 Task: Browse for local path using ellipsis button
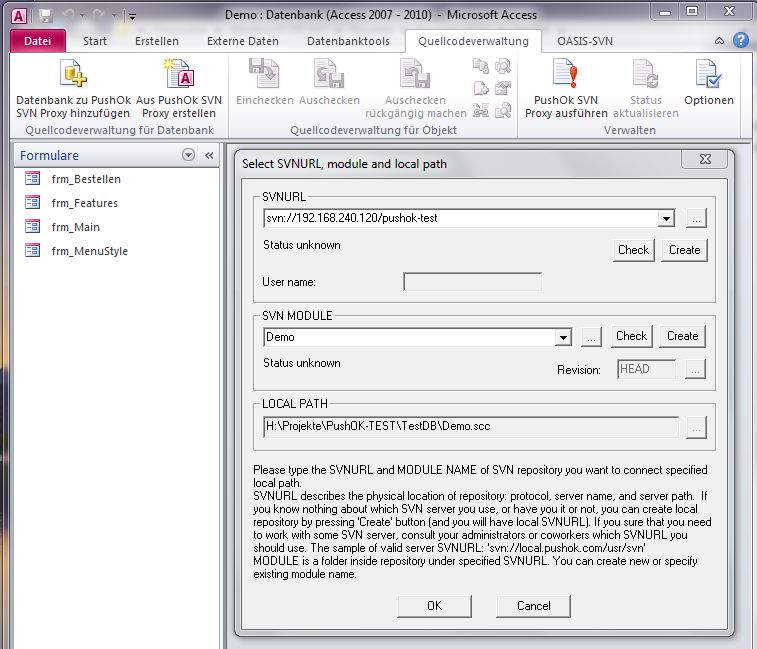pos(696,427)
